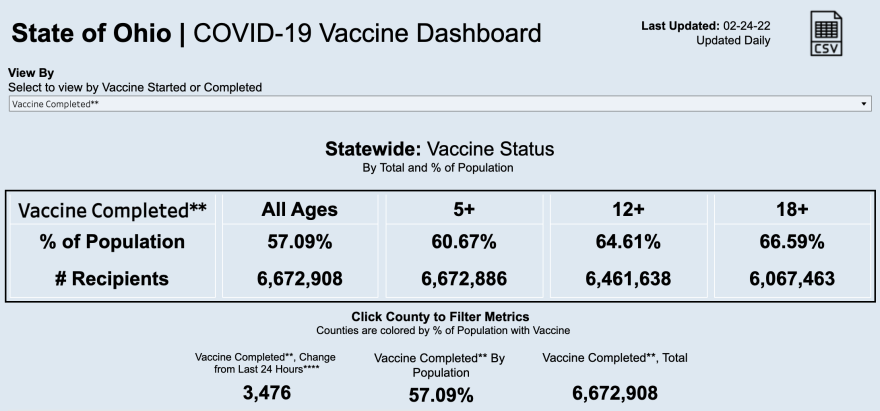
Task: Click the 6,067,463 recipients count
Action: click(x=792, y=279)
